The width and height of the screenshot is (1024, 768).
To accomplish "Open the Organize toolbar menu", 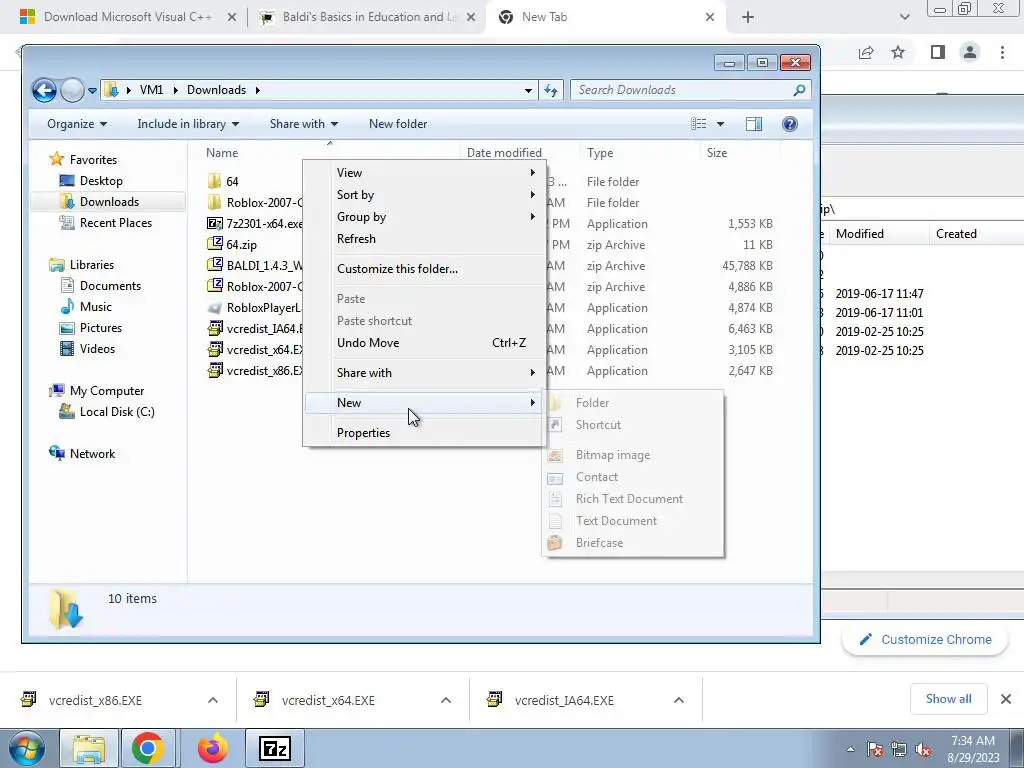I will 77,124.
